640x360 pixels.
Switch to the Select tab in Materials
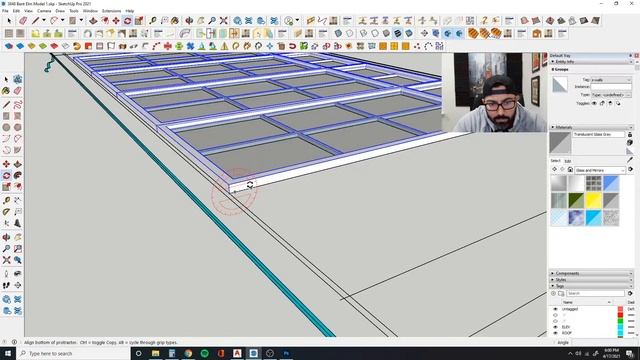point(555,161)
